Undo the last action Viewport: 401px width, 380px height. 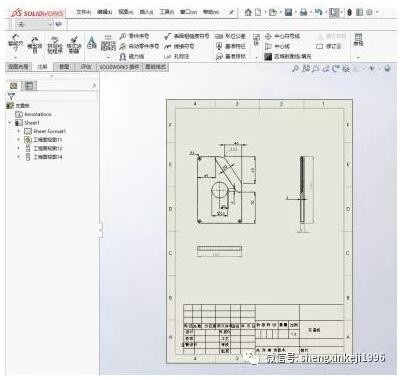pos(318,12)
